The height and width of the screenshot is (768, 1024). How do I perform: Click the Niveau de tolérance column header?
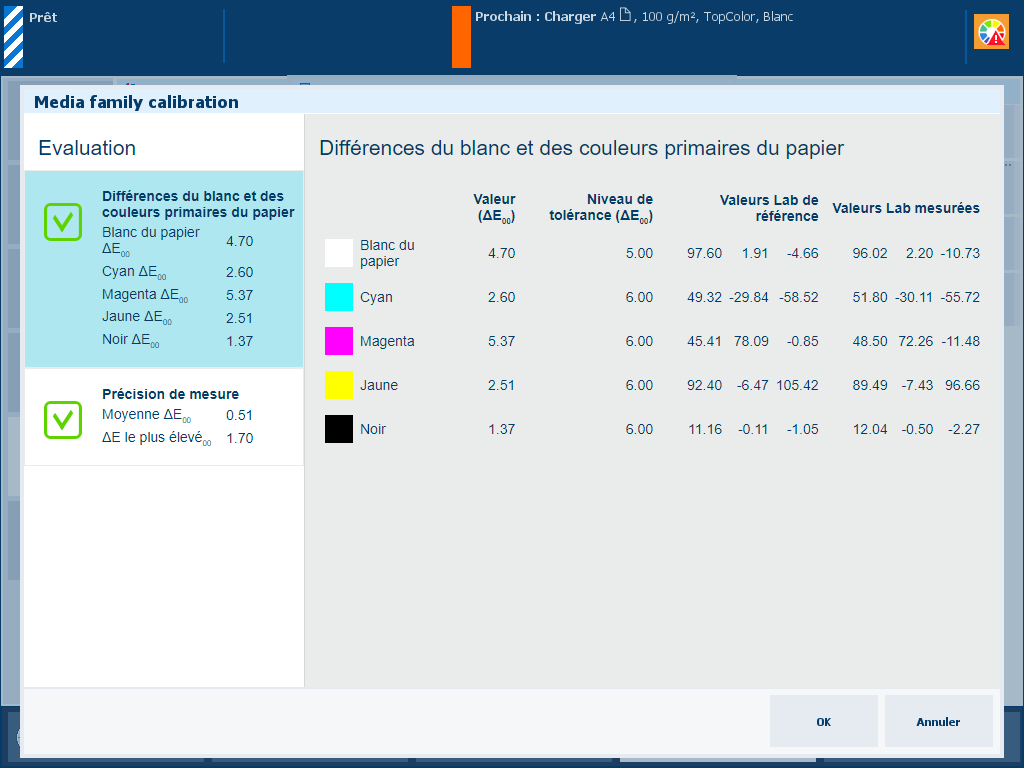click(x=602, y=208)
